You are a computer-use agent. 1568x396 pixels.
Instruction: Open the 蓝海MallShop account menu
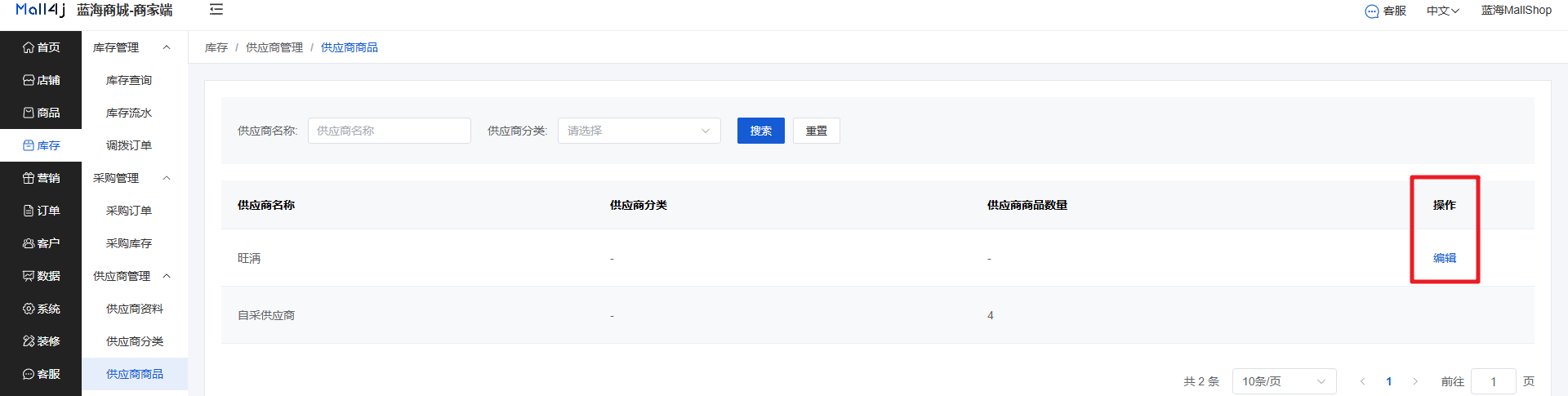click(x=1517, y=11)
